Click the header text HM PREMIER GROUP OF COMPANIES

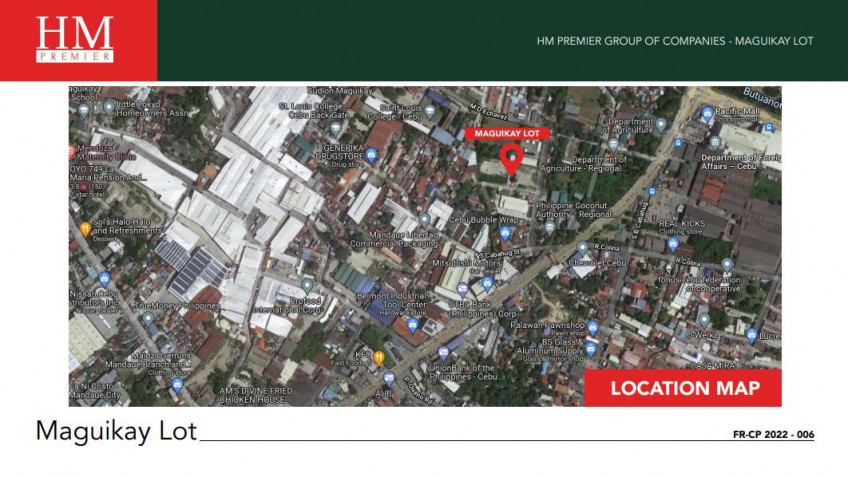[631, 41]
